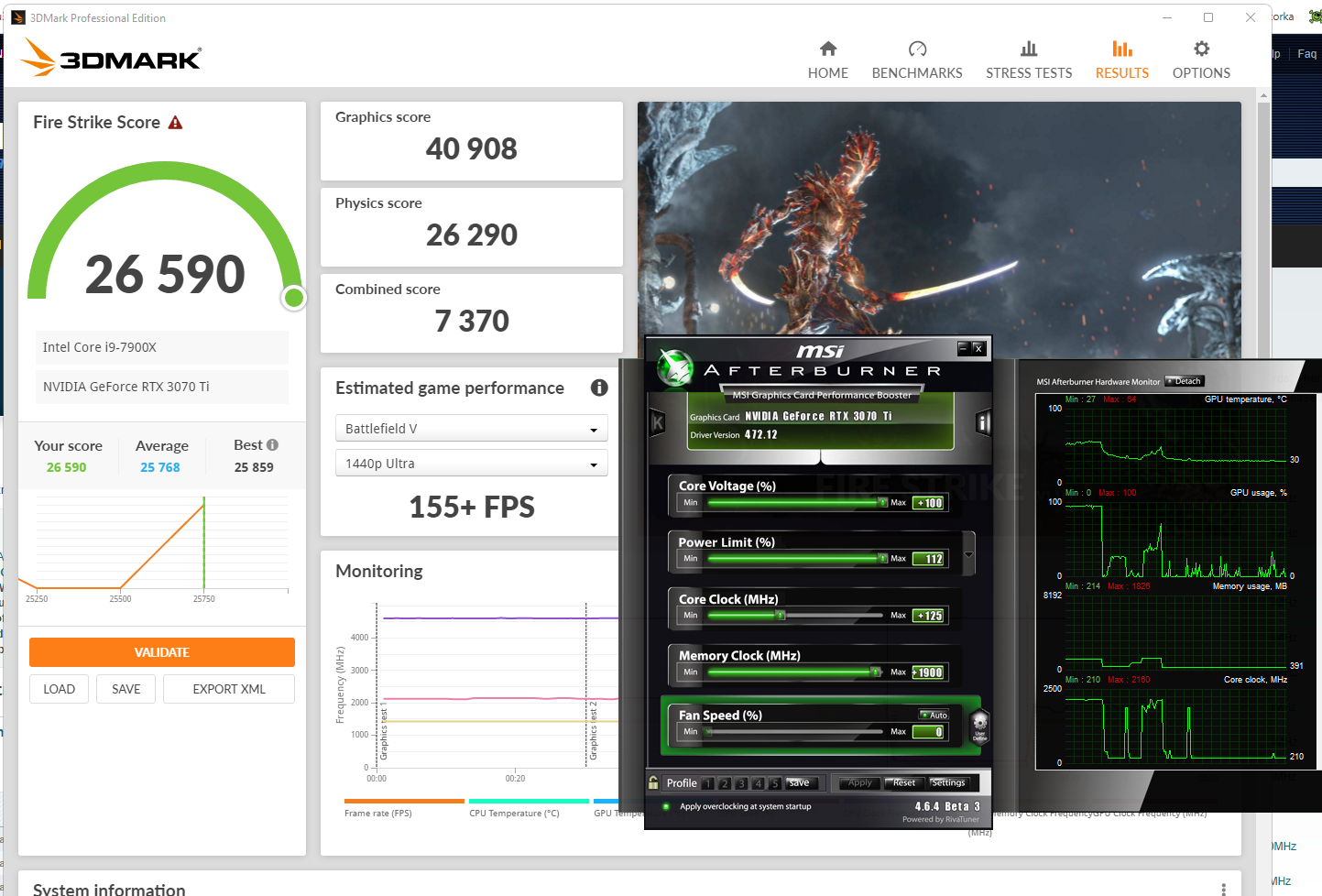Detach the Afterburner Hardware Monitor
Screen dimensions: 1322x896
pos(1184,381)
